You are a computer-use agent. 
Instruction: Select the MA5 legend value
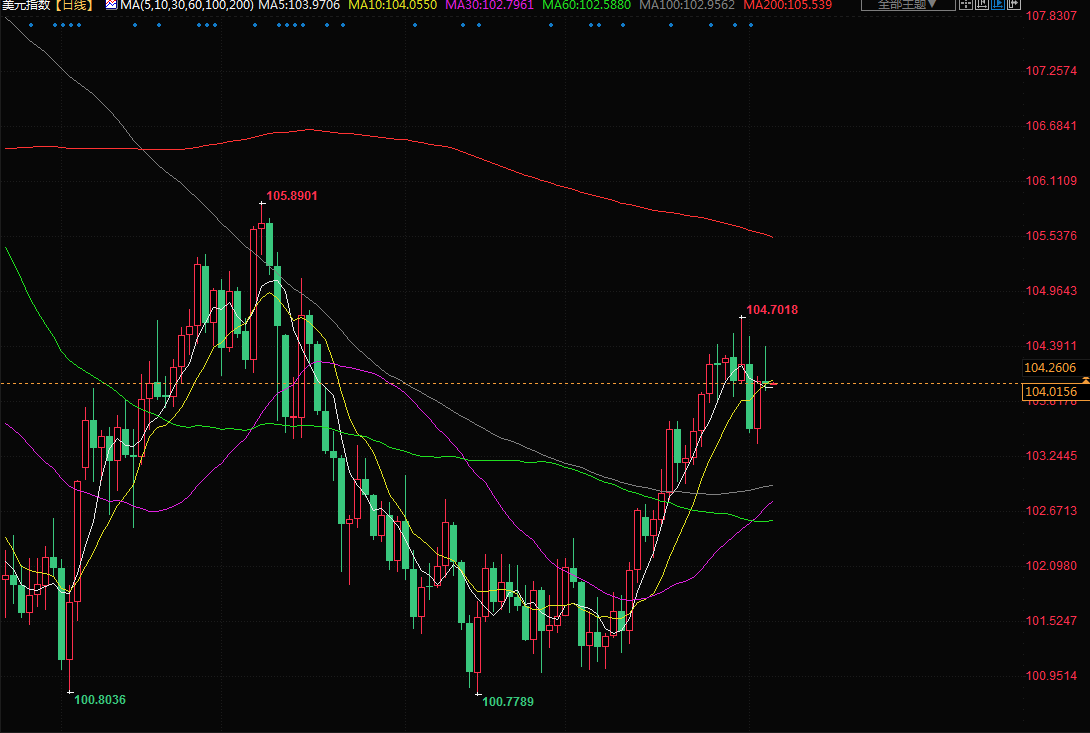(x=299, y=6)
